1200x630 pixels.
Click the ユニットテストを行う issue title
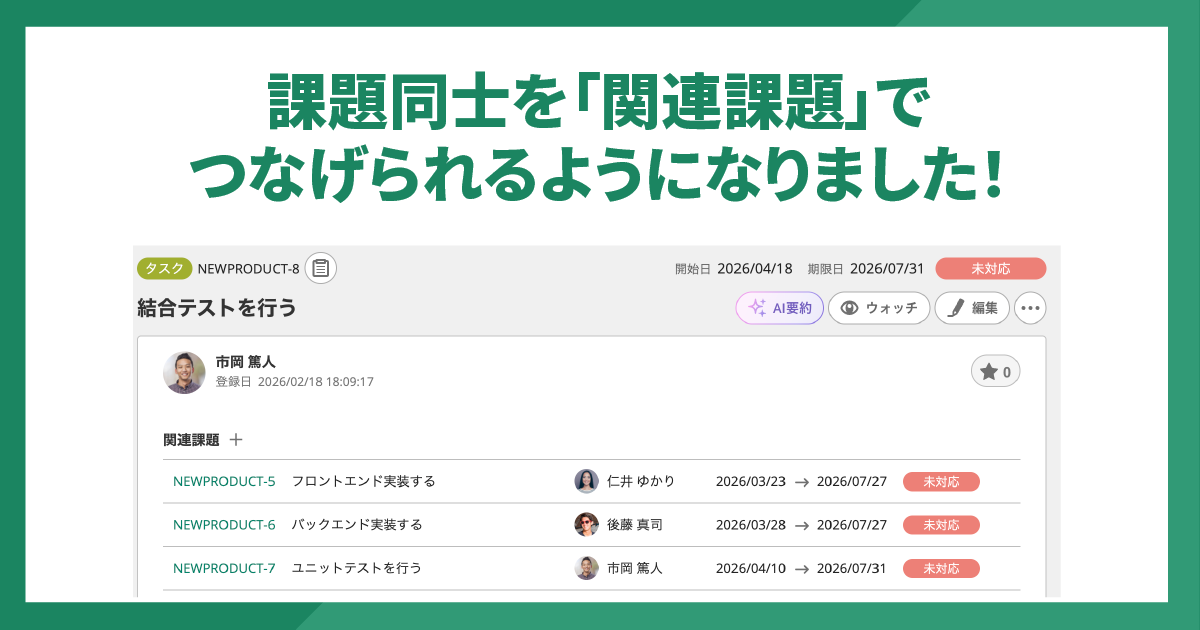tap(357, 568)
